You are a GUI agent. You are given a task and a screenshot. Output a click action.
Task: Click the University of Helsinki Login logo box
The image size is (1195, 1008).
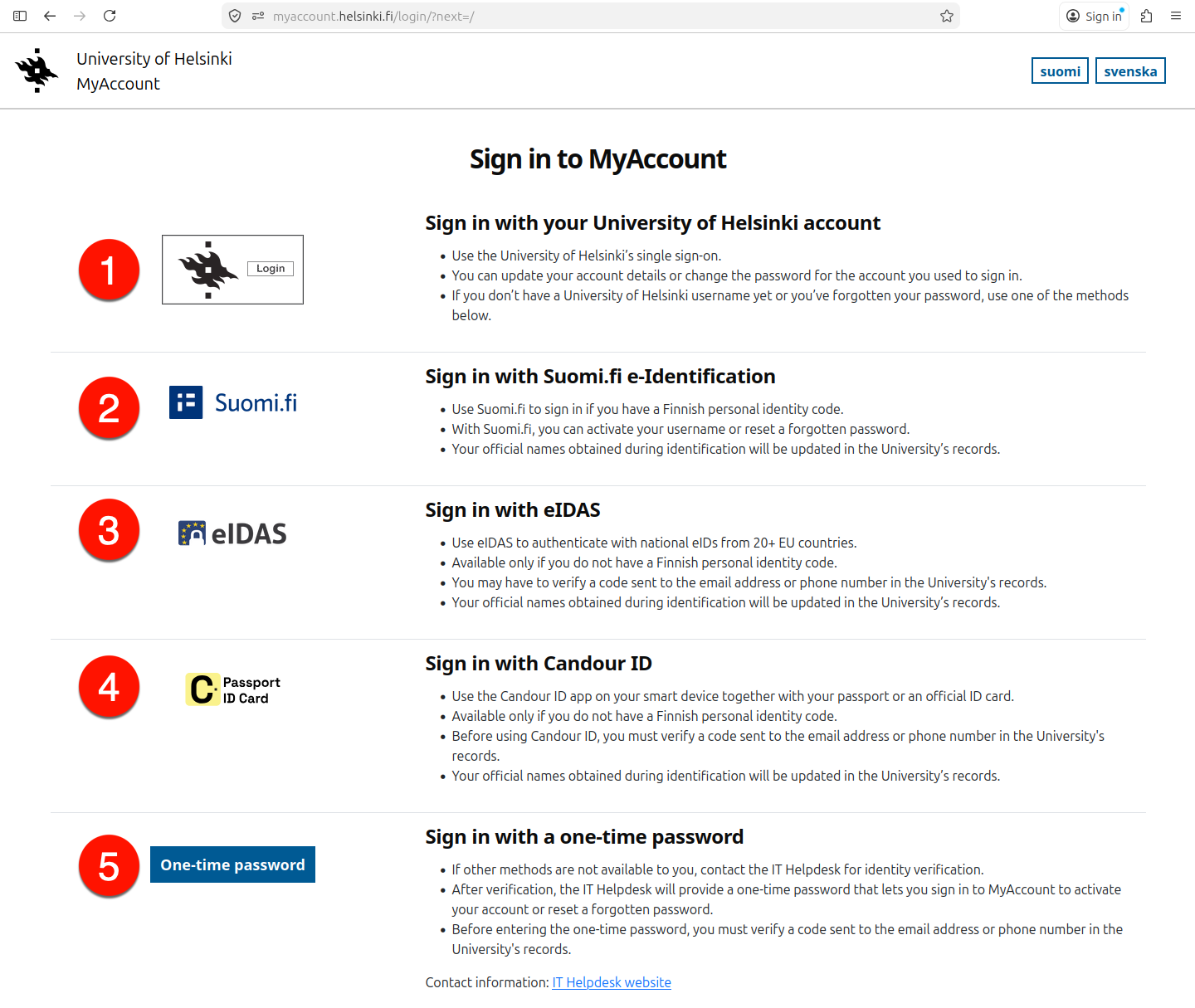tap(232, 270)
